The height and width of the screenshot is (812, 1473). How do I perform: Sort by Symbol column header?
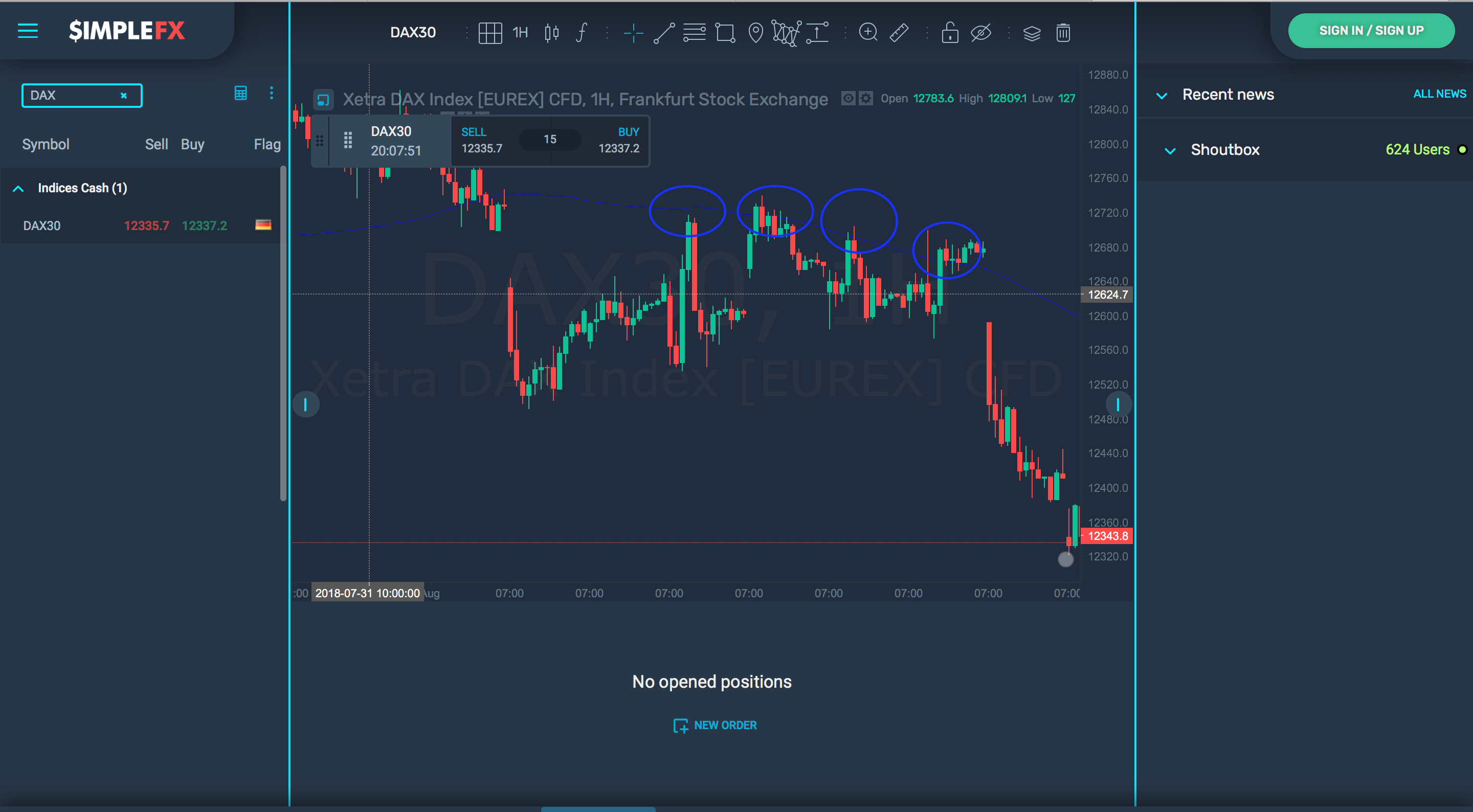point(46,145)
